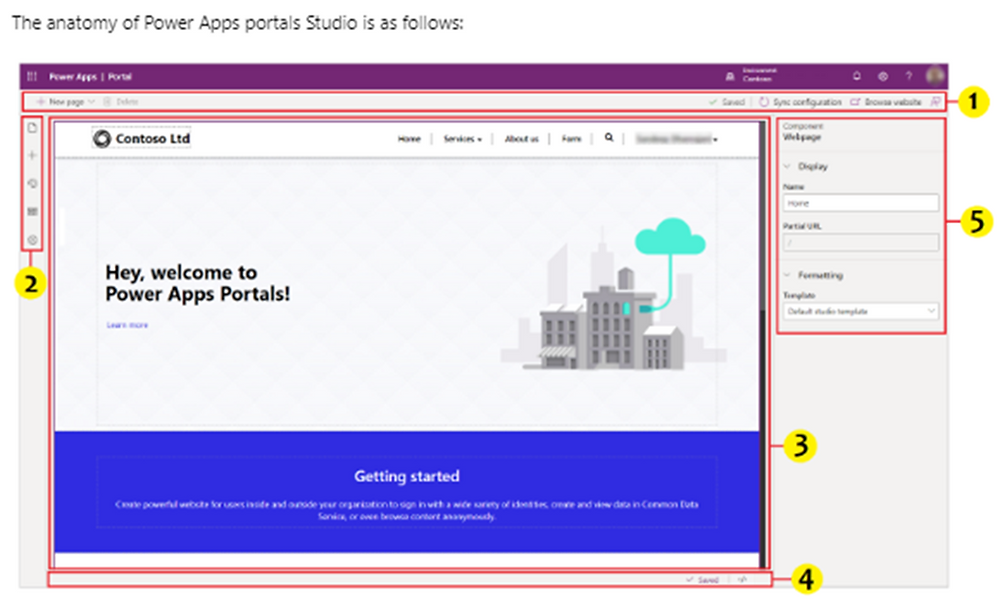The image size is (1000, 616).
Task: Select the Pages icon in the left sidebar
Action: pyautogui.click(x=33, y=128)
